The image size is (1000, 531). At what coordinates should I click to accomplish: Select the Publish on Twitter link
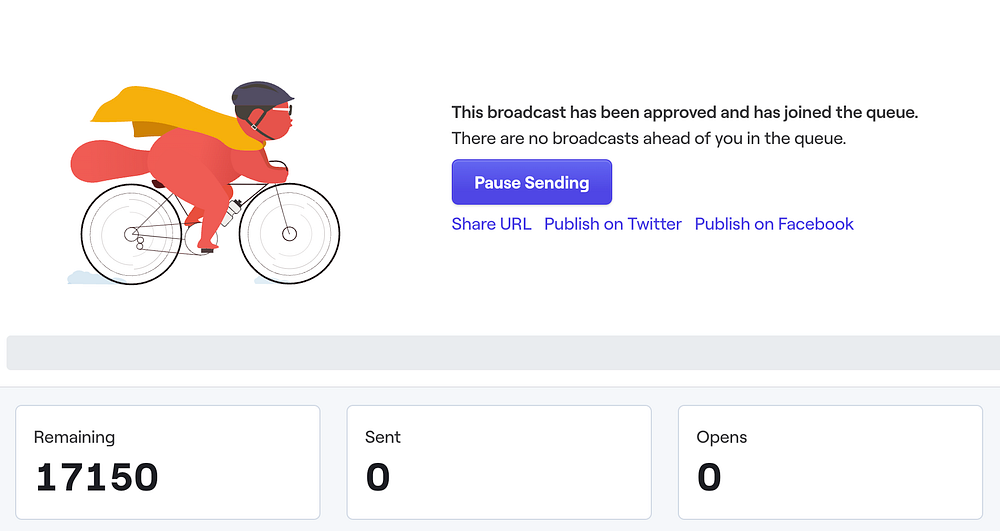tap(612, 224)
